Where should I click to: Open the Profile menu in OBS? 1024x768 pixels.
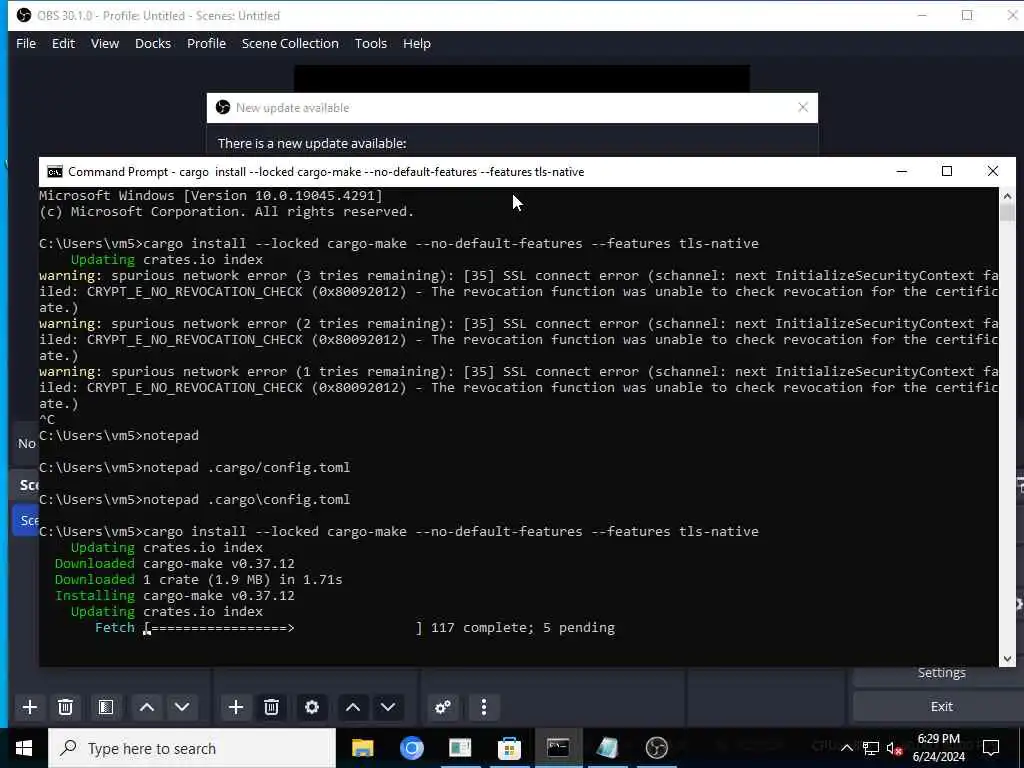(206, 43)
